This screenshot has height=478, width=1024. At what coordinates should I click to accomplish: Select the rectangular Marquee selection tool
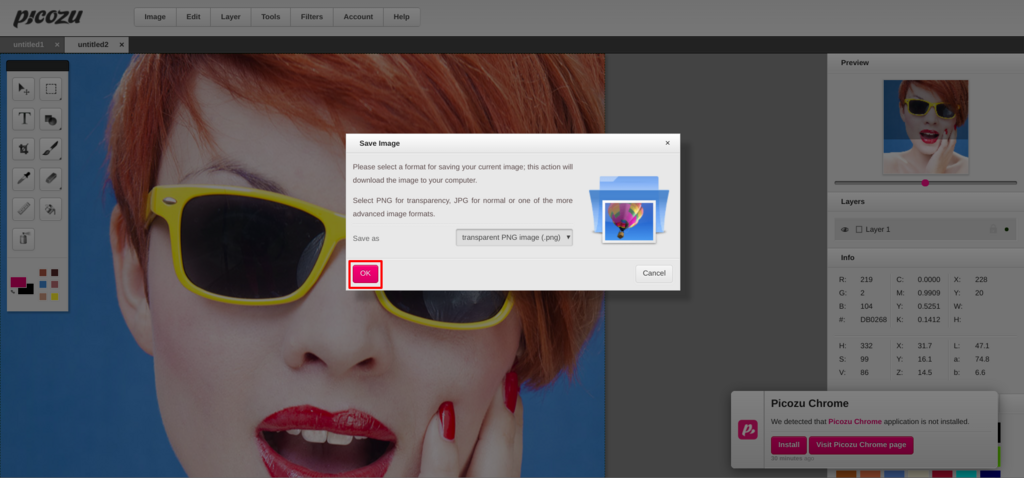pyautogui.click(x=50, y=89)
